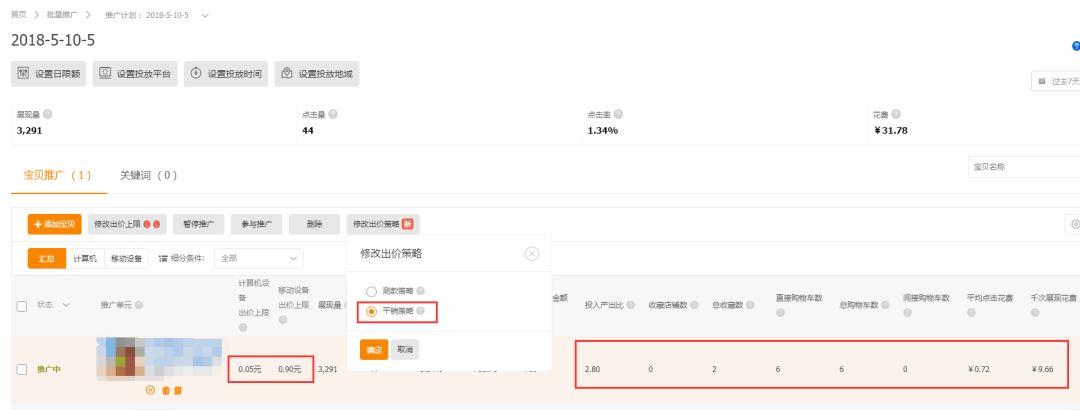The height and width of the screenshot is (410, 1080).
Task: Click the blurred product thumbnail
Action: coord(159,358)
